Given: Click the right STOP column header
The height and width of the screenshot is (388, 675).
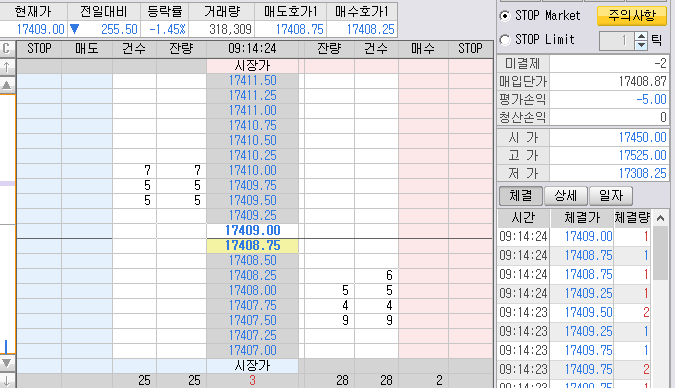Looking at the screenshot, I should click(471, 49).
